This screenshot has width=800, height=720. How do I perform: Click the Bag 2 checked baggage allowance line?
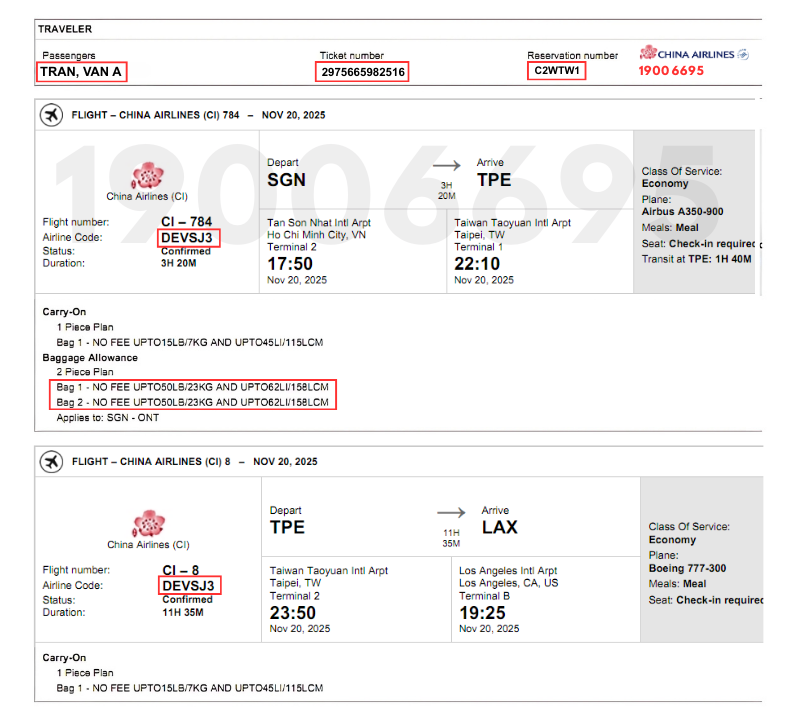click(192, 402)
